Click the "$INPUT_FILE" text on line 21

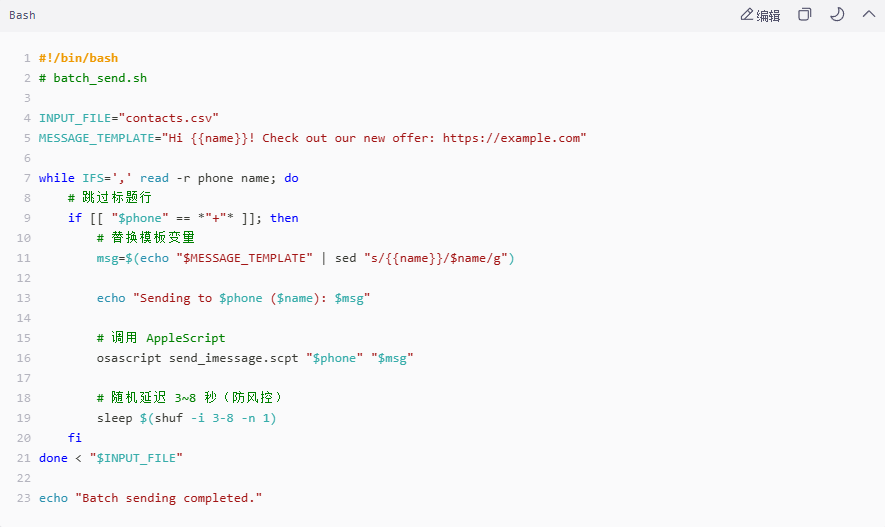tap(136, 458)
